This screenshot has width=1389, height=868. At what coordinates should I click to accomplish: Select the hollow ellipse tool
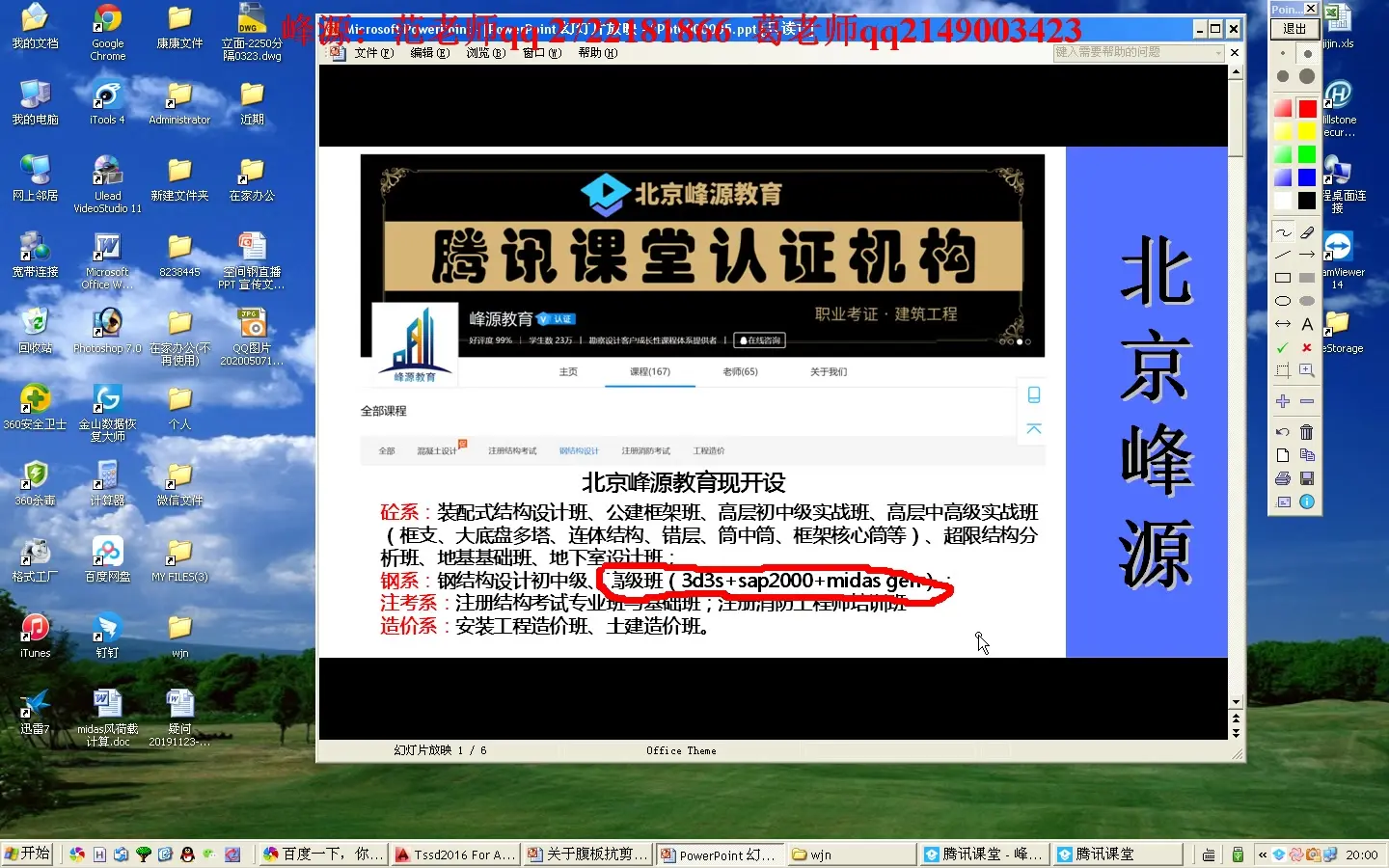pyautogui.click(x=1283, y=301)
